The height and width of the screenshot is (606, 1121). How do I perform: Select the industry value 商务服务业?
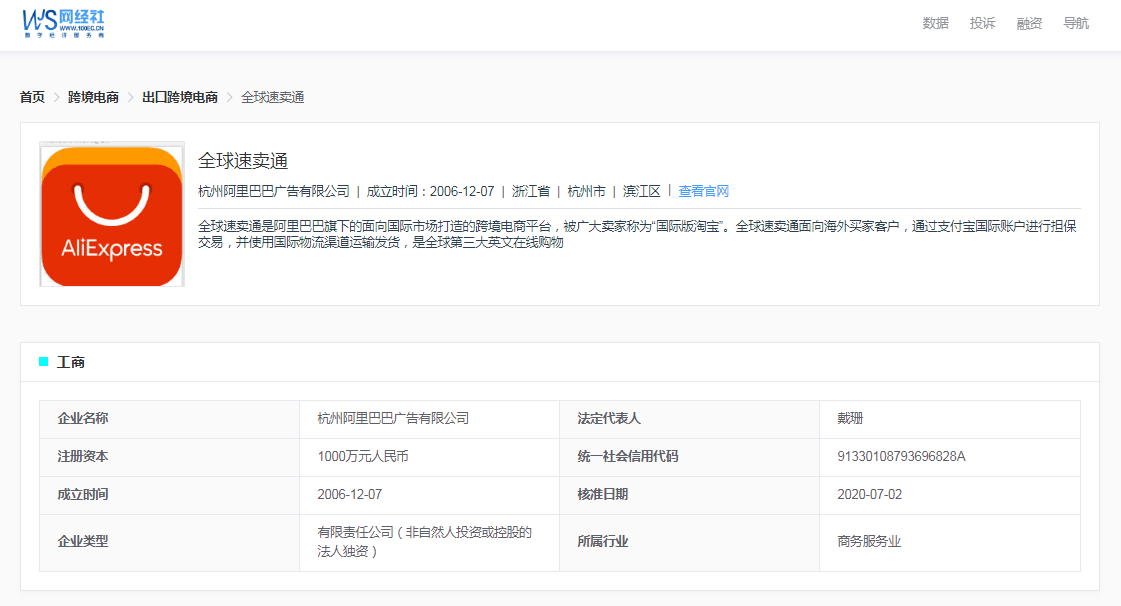tap(869, 542)
